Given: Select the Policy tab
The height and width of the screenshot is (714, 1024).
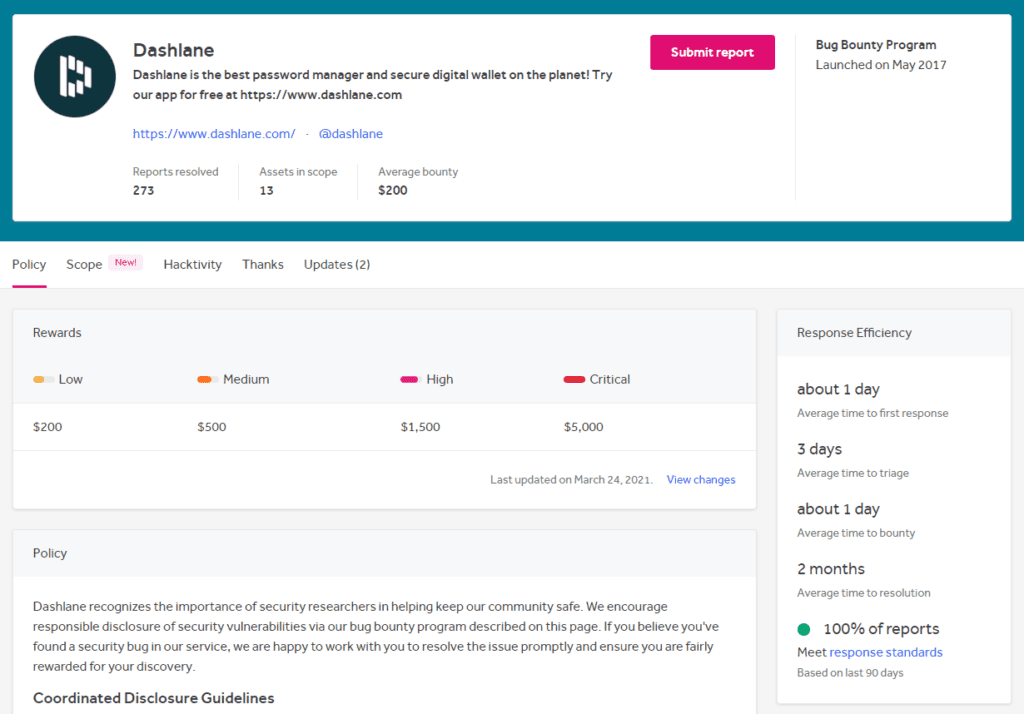Looking at the screenshot, I should point(28,264).
